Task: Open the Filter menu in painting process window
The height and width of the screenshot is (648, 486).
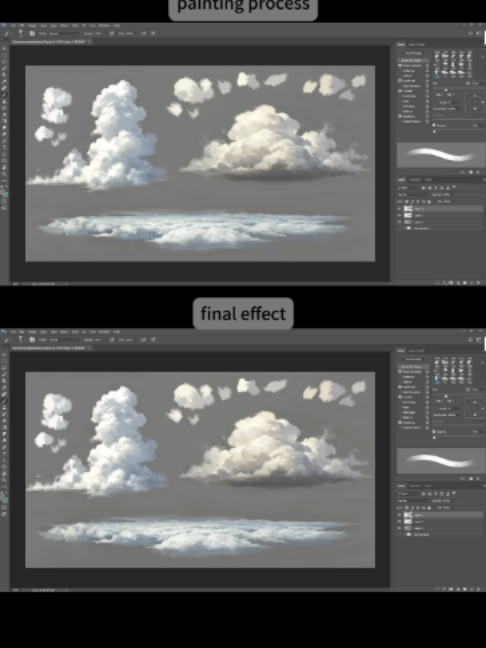Action: (75, 26)
